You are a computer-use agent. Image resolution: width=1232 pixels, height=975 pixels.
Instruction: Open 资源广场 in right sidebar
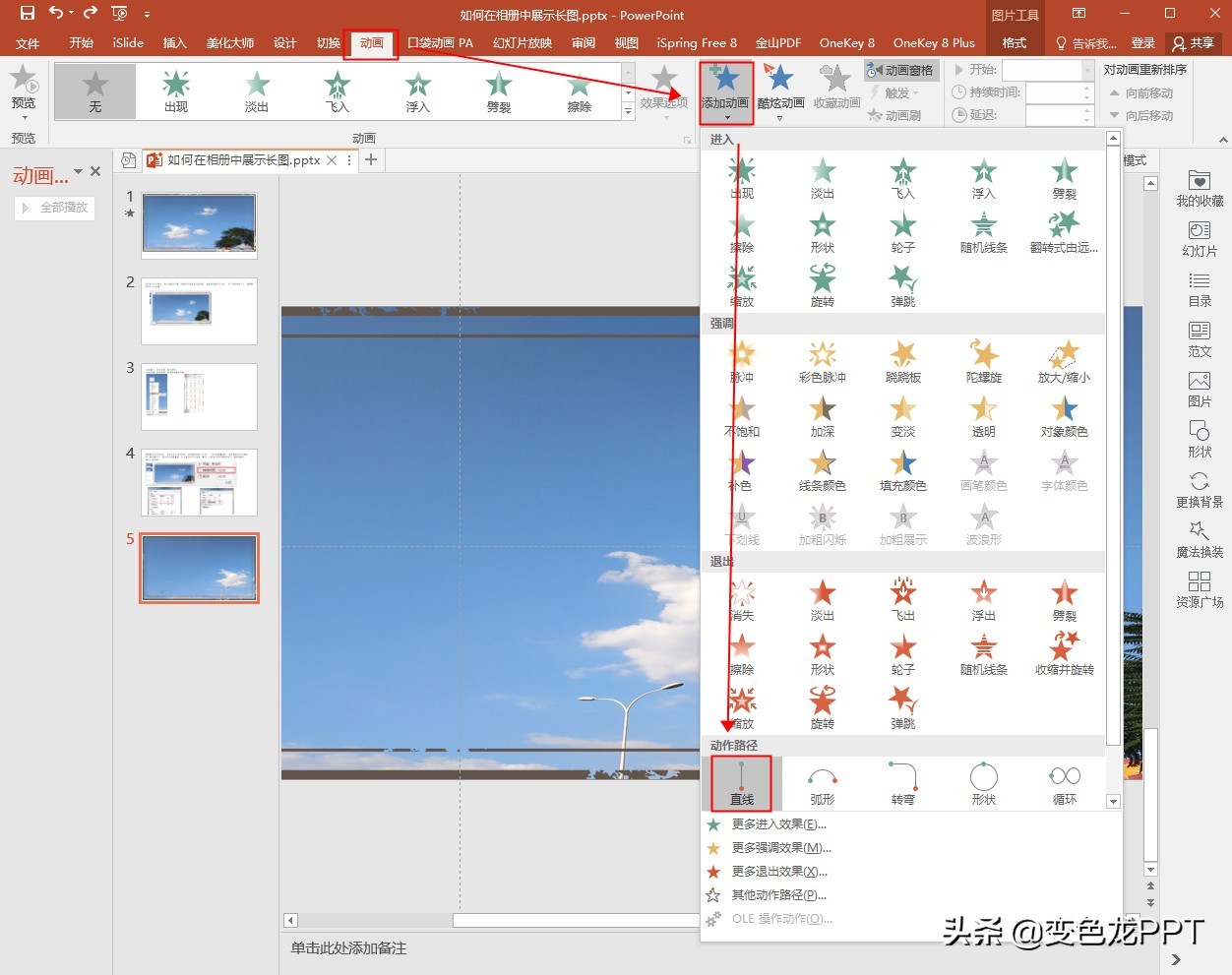[1200, 589]
